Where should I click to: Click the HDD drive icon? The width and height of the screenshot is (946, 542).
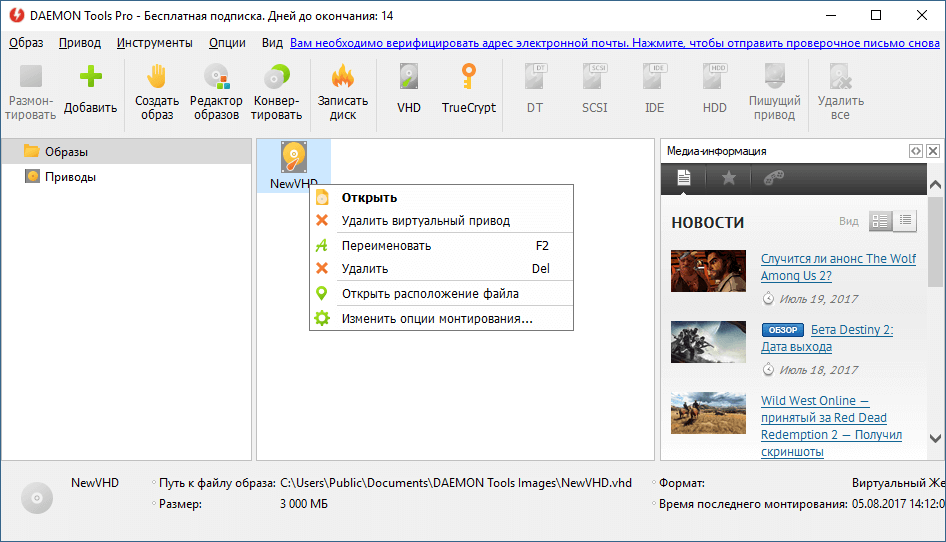point(714,77)
